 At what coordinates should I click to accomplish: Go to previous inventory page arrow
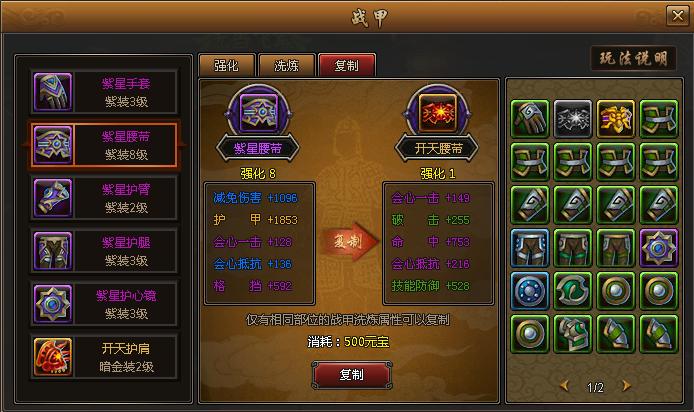(x=564, y=386)
